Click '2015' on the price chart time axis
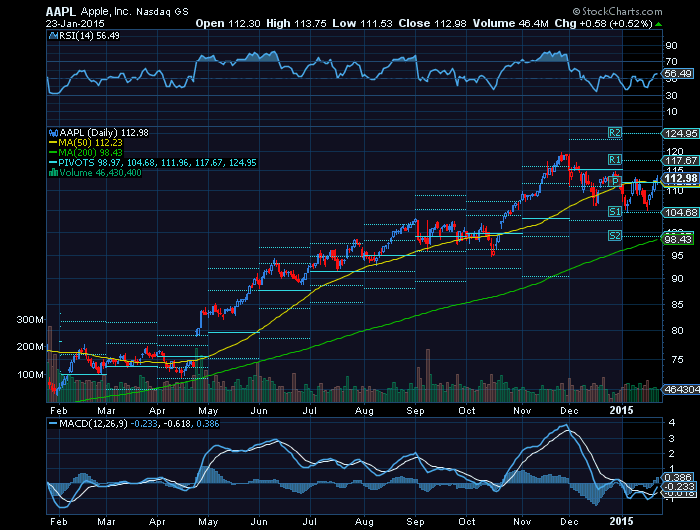The image size is (700, 530). 622,410
